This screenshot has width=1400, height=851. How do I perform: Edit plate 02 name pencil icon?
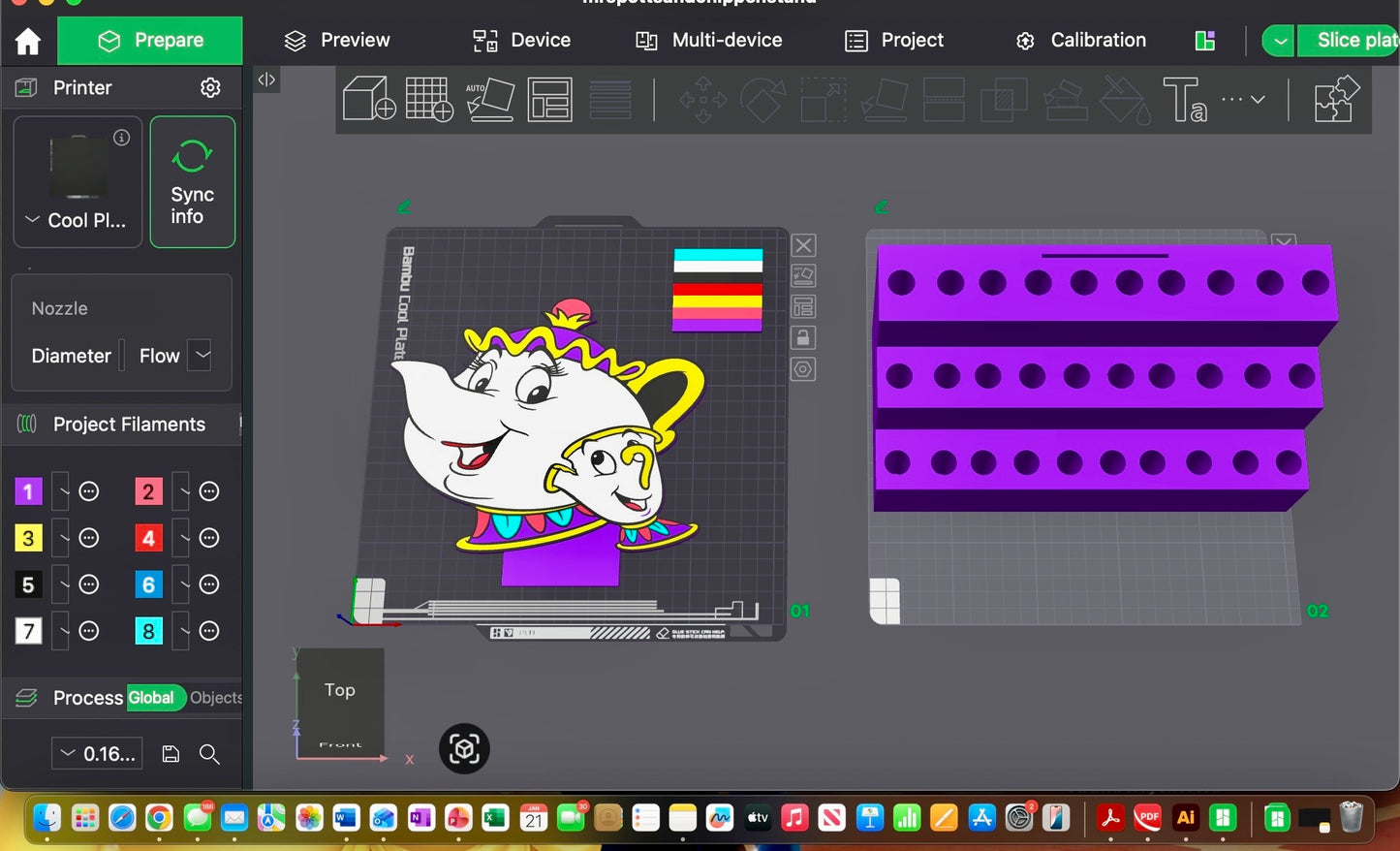[881, 206]
